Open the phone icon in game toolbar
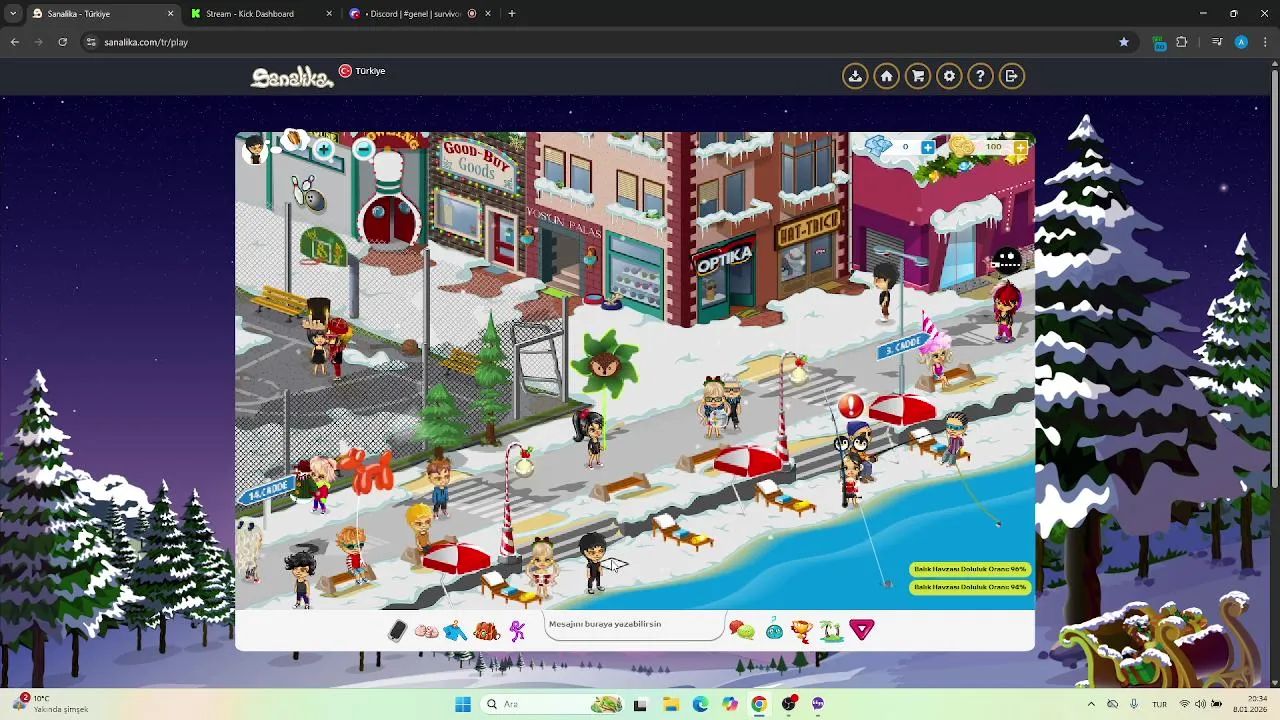Image resolution: width=1280 pixels, height=720 pixels. coord(397,630)
